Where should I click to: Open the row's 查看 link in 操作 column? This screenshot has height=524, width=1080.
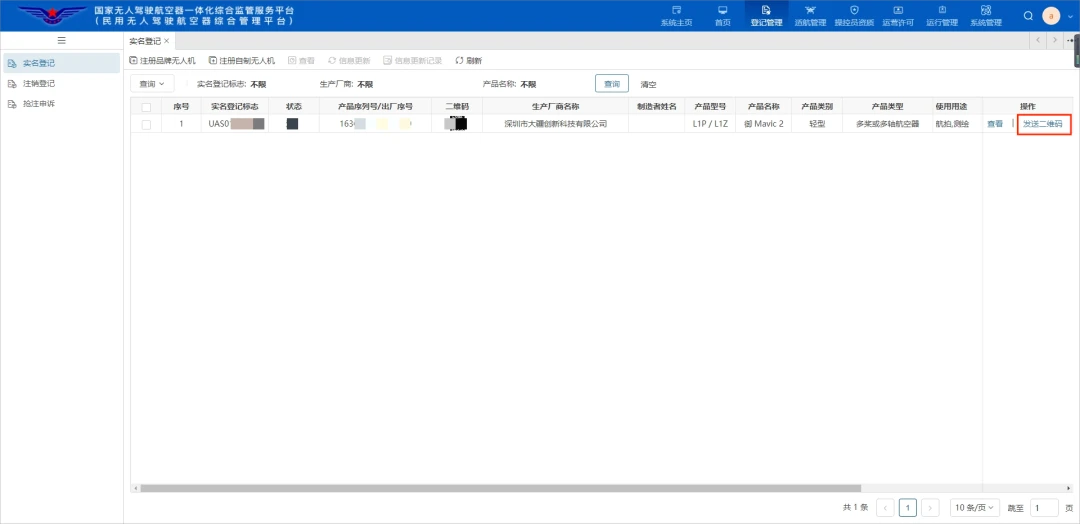pos(995,125)
